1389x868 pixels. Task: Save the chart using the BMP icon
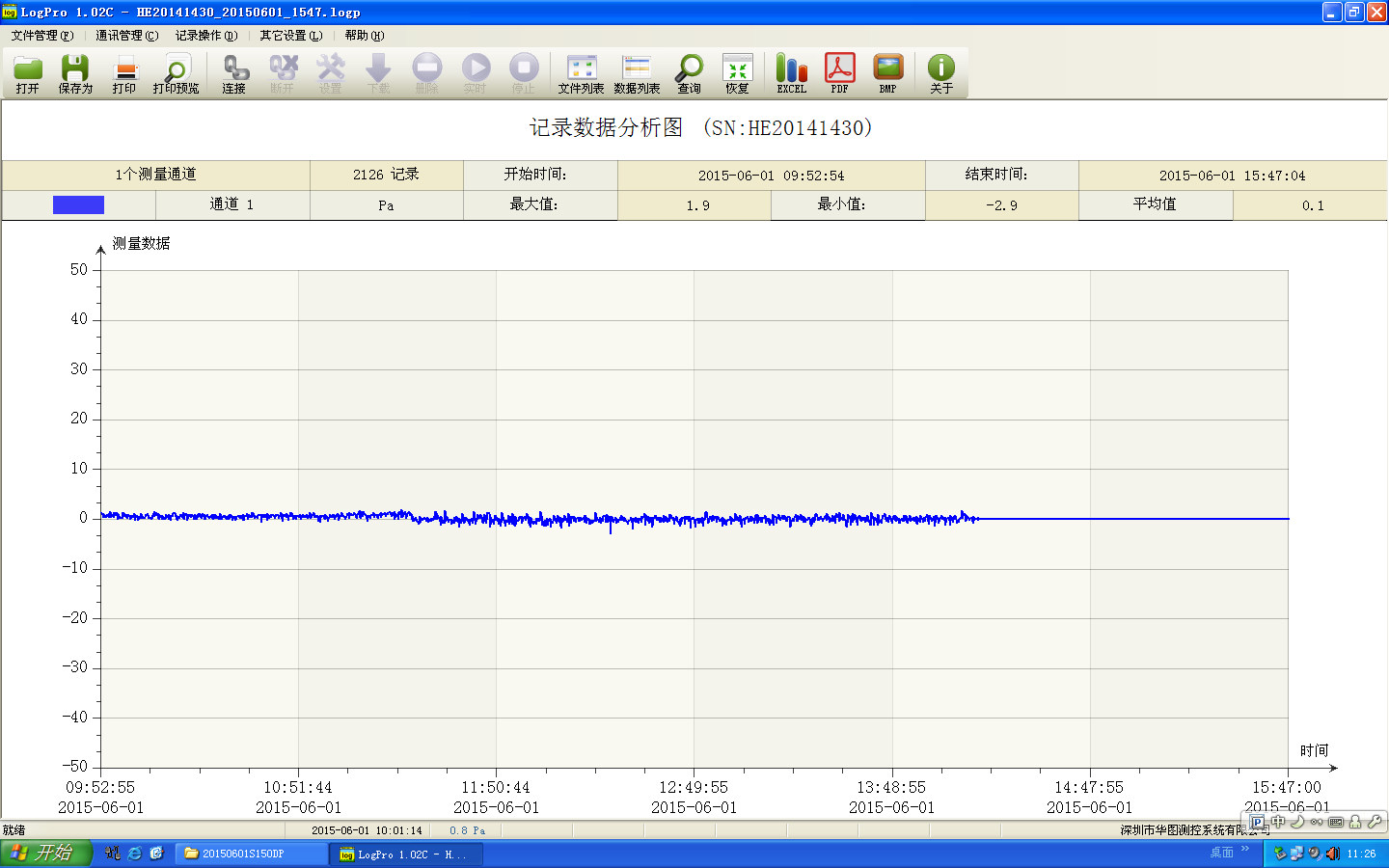887,73
